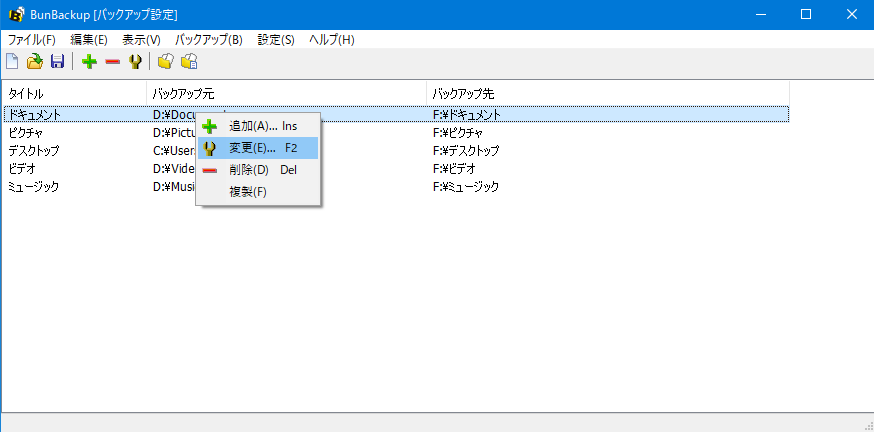Select the ミュージック title row

click(x=33, y=187)
